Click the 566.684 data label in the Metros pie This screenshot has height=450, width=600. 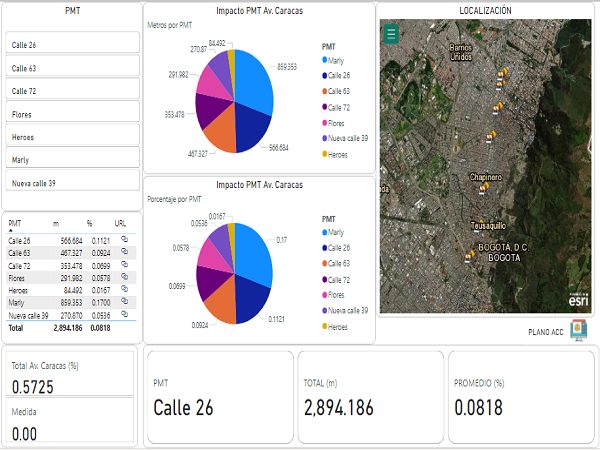(279, 148)
